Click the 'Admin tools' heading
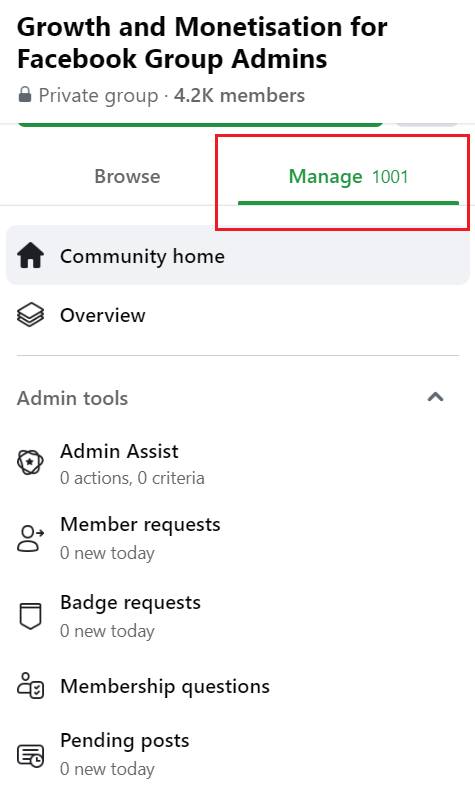This screenshot has height=799, width=475. point(72,398)
